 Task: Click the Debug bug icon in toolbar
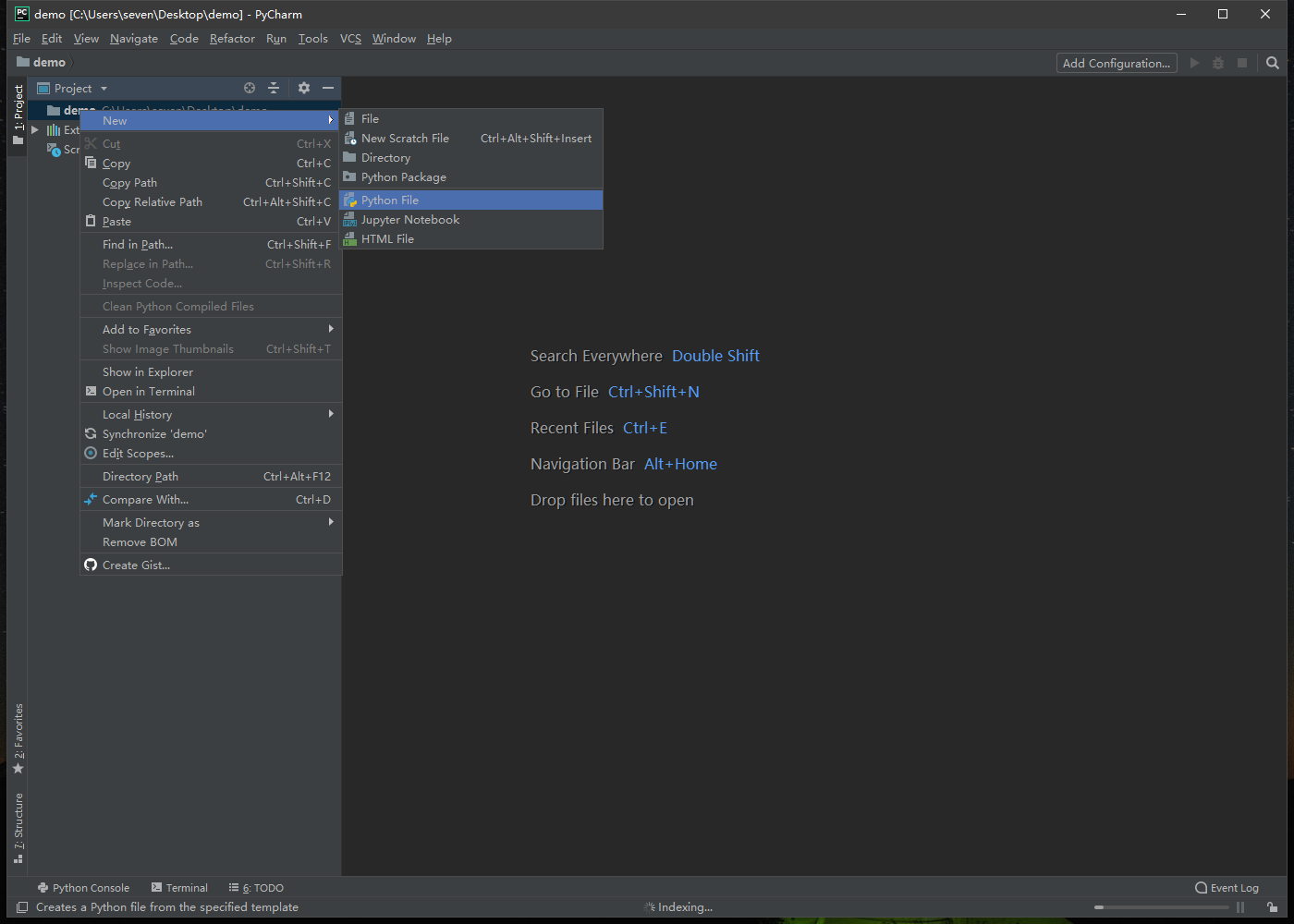[1218, 63]
